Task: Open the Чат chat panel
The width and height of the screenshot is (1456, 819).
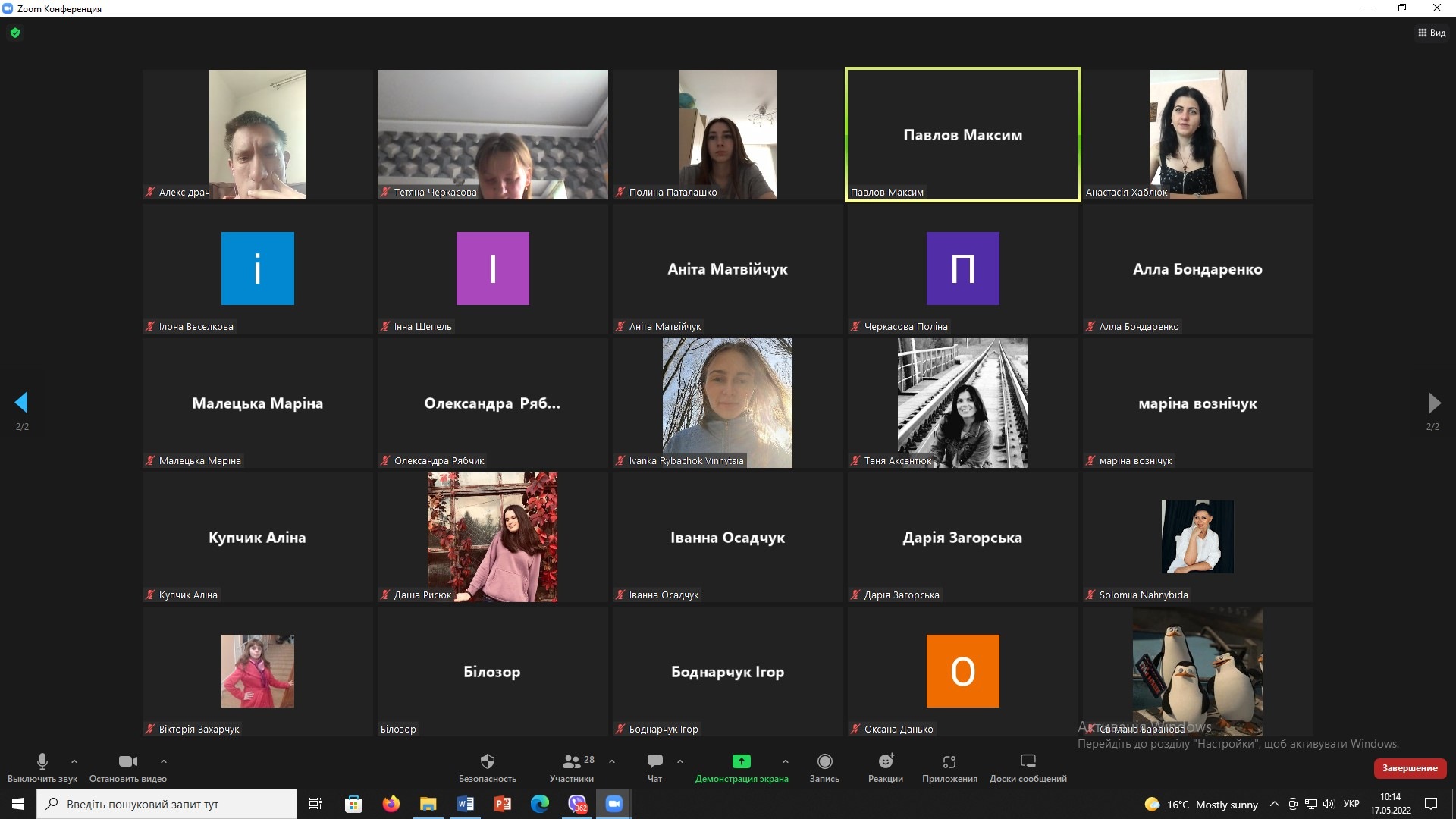Action: tap(654, 761)
